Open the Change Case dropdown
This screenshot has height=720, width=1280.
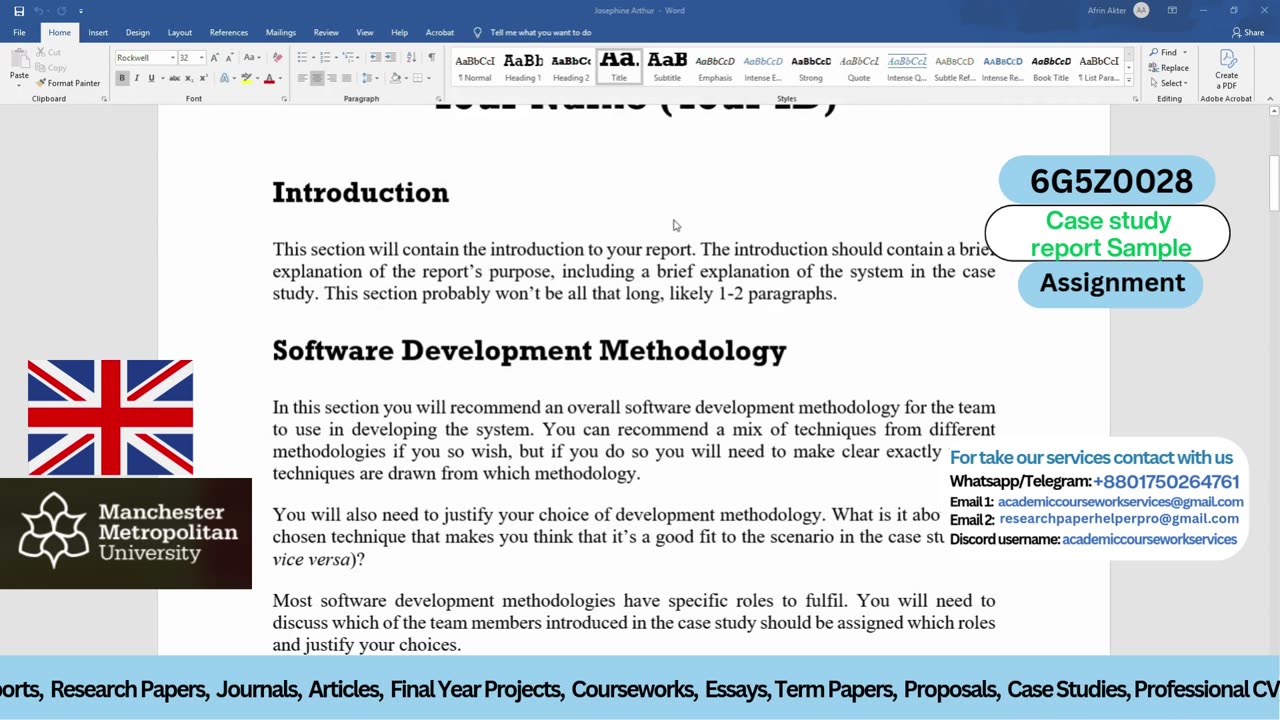tap(251, 58)
